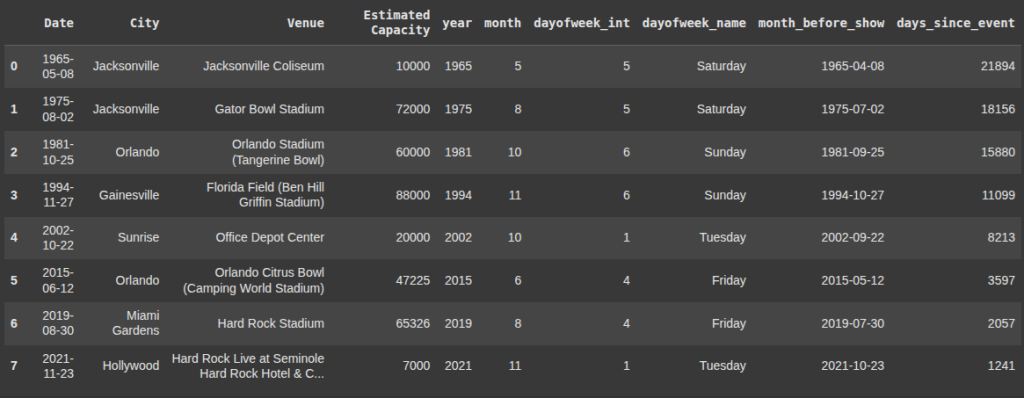This screenshot has width=1024, height=398.
Task: Select the date cell 2002-10-22
Action: (58, 238)
